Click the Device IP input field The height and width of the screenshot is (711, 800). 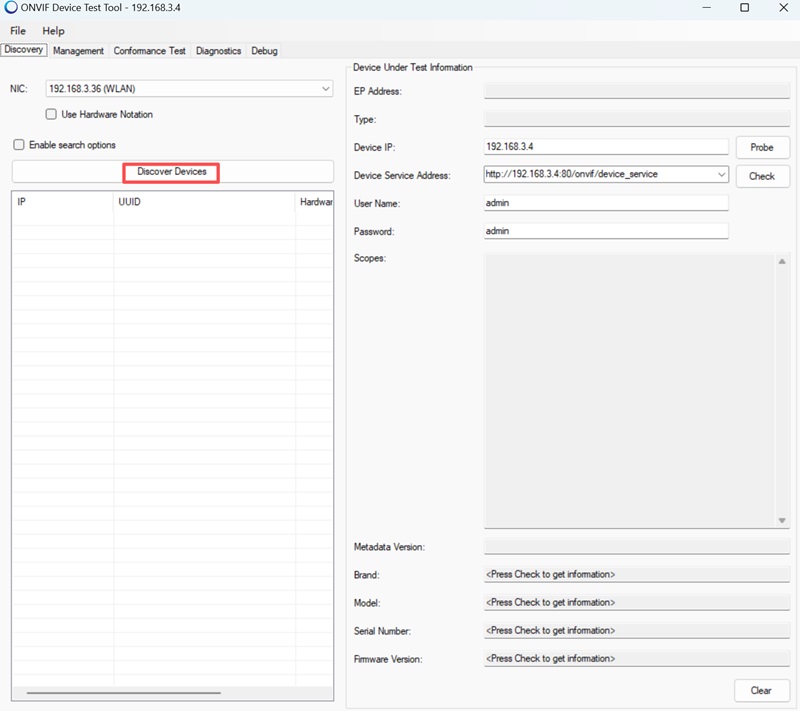point(605,147)
